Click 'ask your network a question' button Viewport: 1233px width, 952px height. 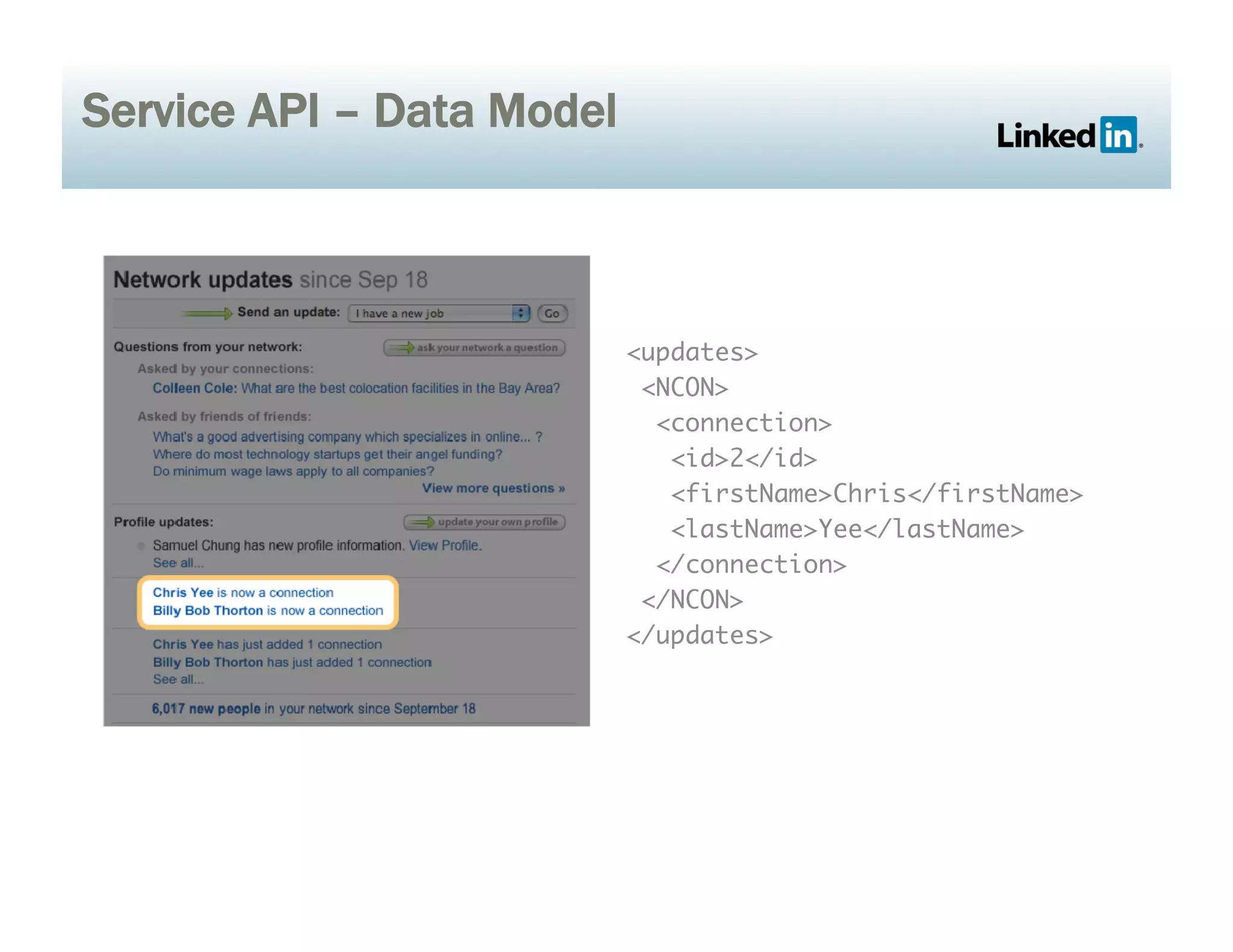point(474,347)
